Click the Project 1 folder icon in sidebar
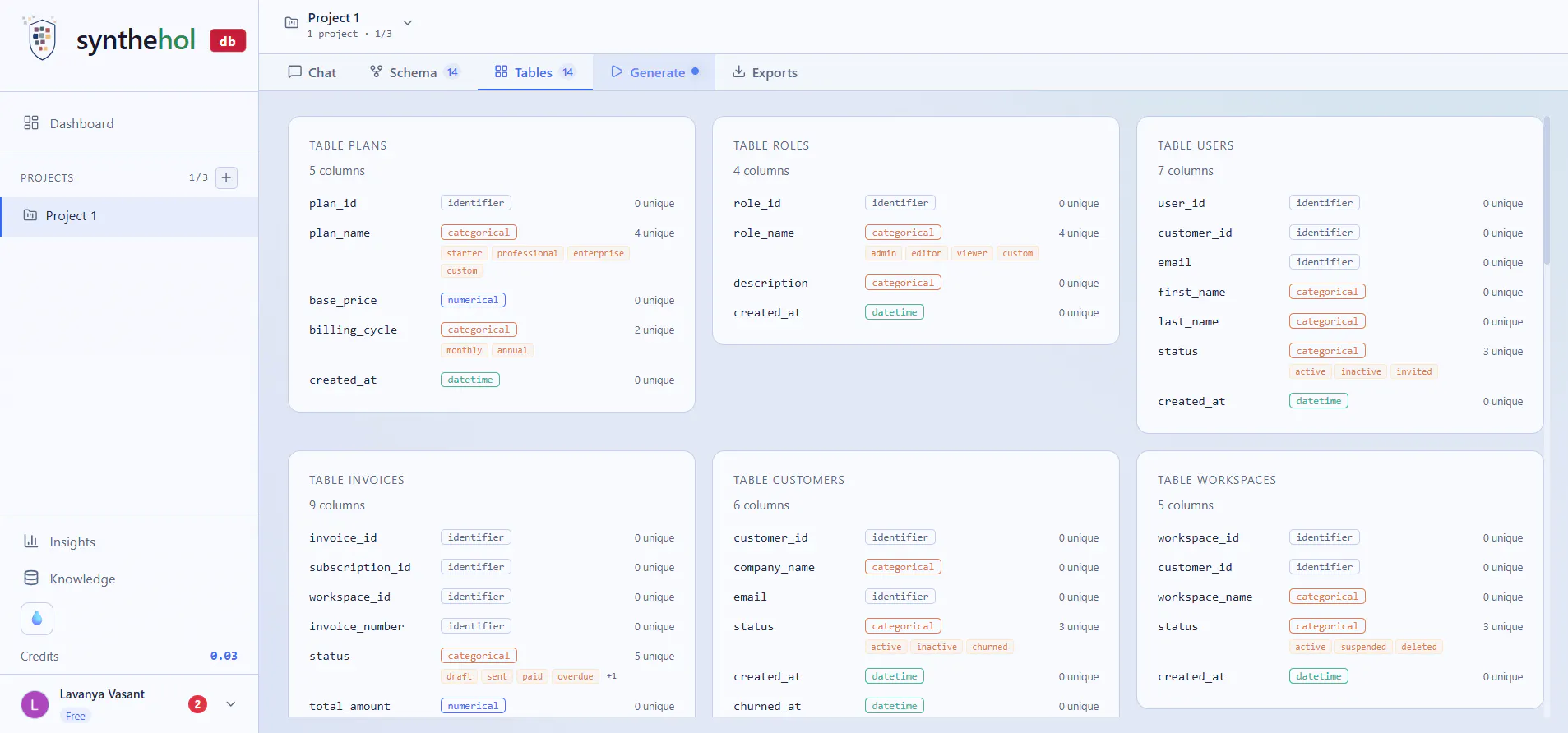Screen dimensions: 1568x733 click(30, 215)
